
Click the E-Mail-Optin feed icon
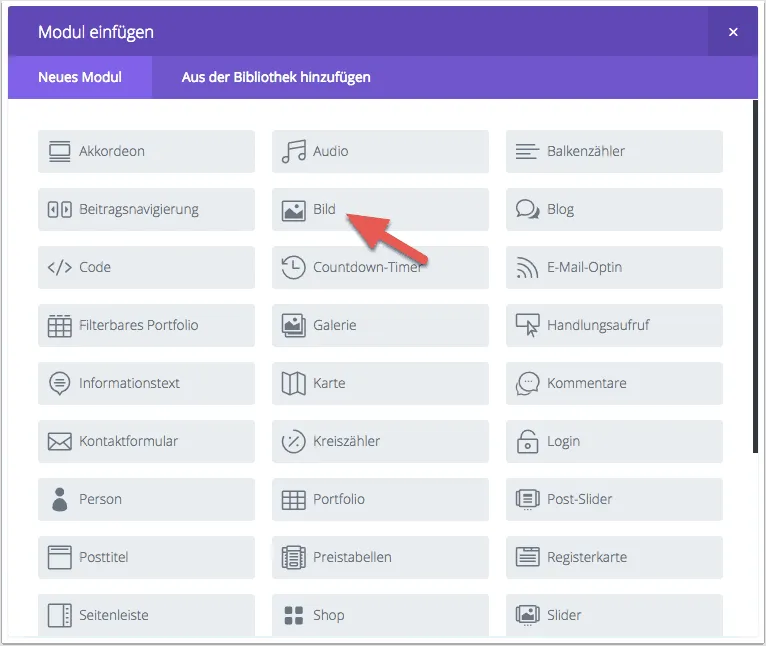[527, 267]
